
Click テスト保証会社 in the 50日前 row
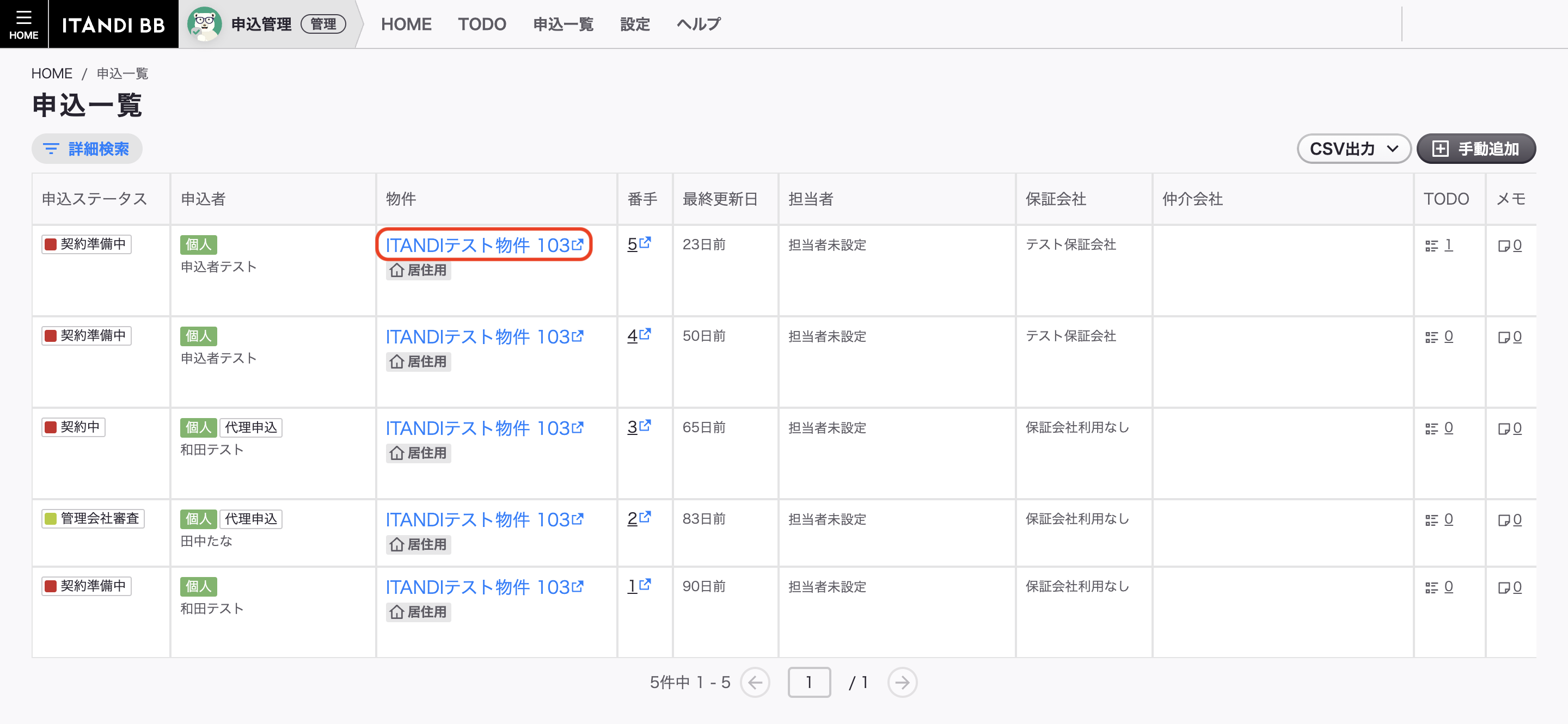coord(1071,336)
